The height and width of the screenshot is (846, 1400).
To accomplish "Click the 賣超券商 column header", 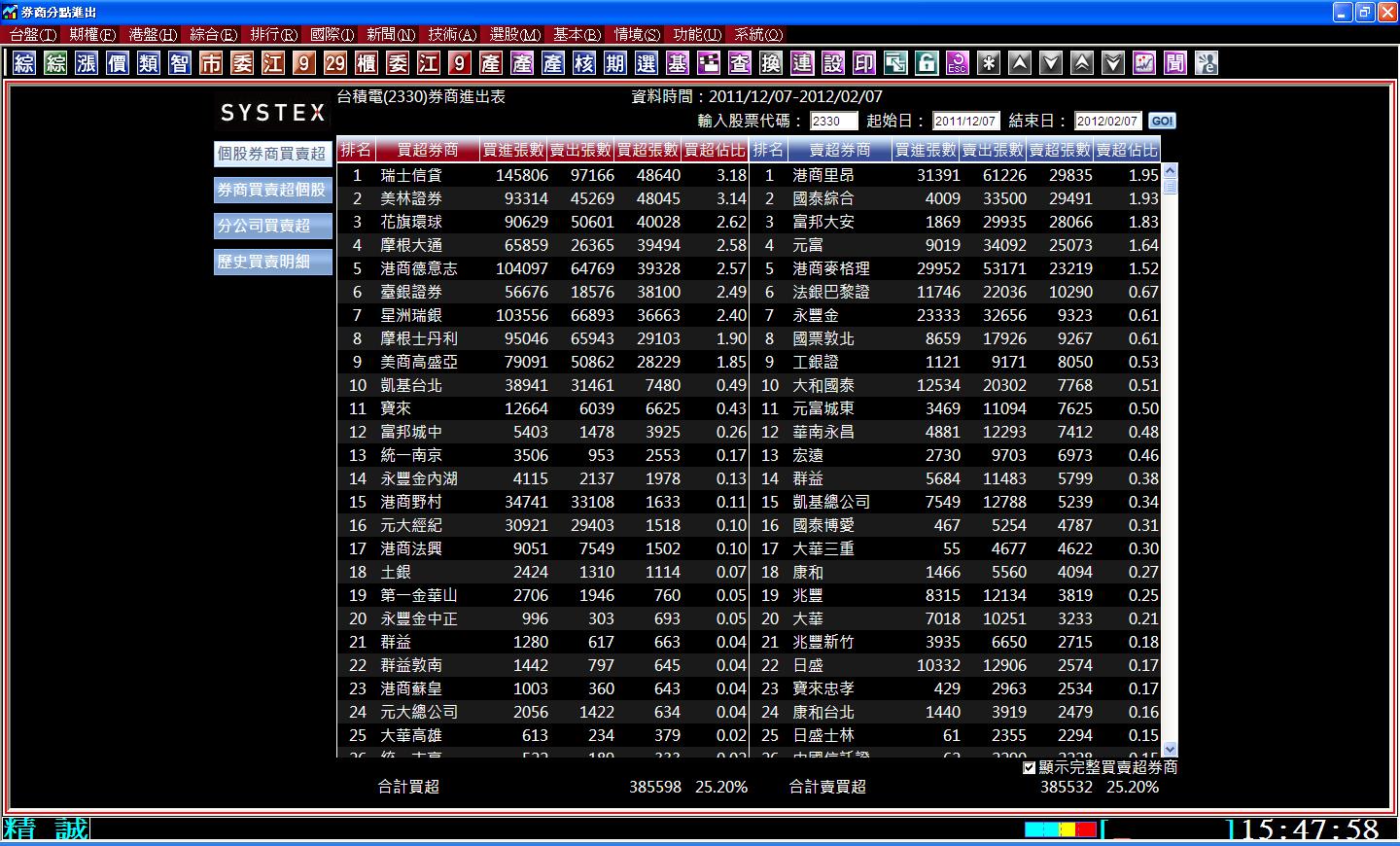I will coord(840,150).
